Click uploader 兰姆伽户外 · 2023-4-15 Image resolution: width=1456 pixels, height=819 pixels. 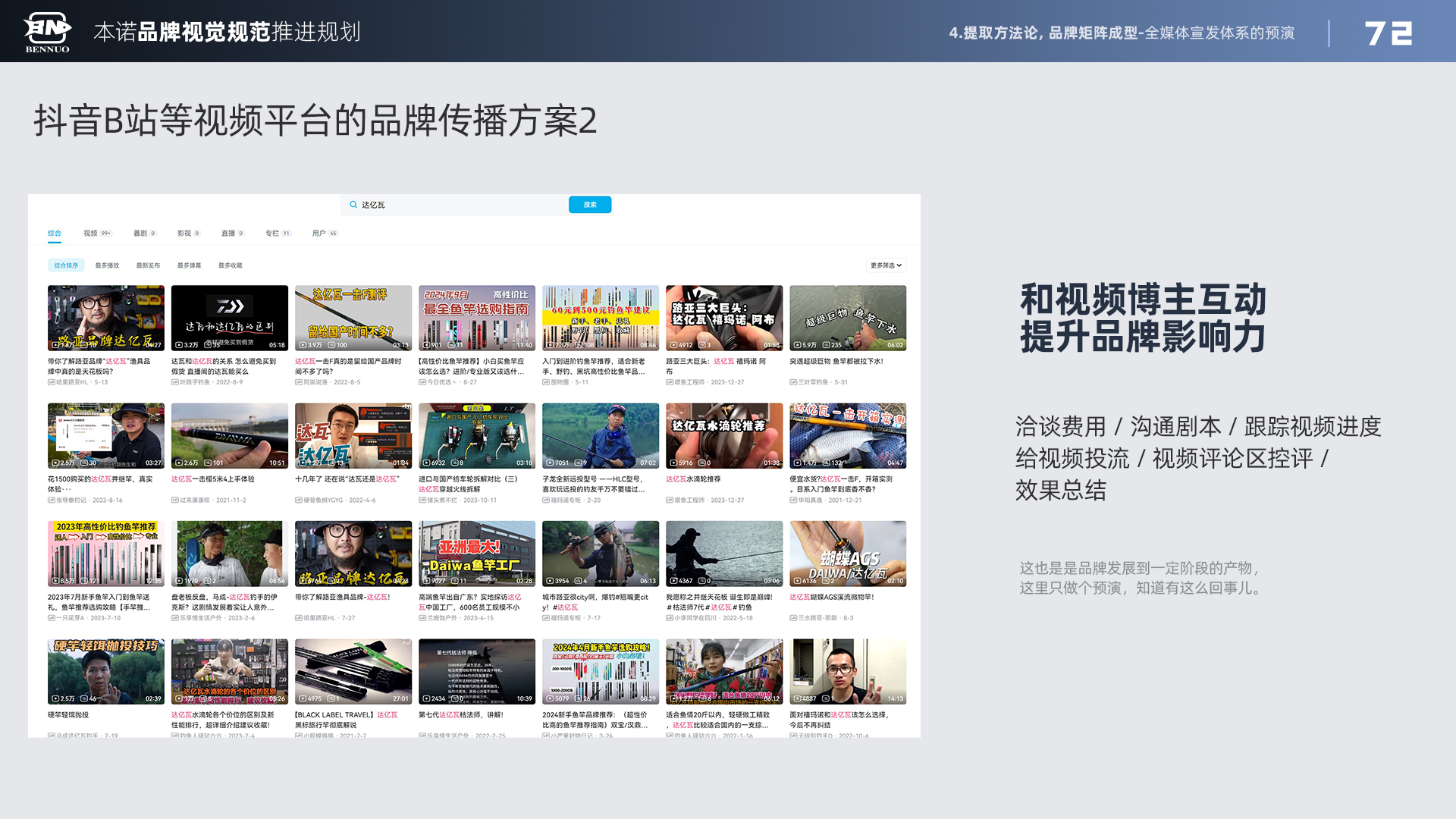(x=456, y=618)
